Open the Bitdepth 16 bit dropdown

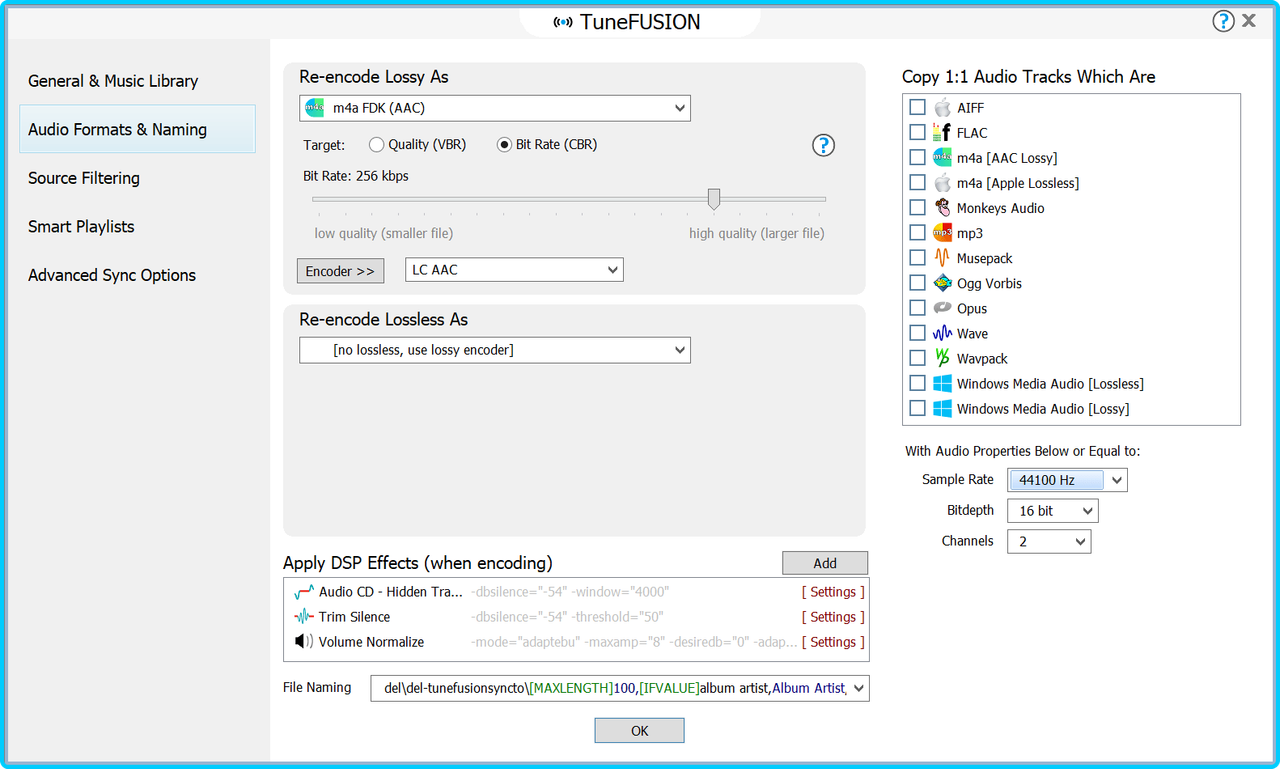[1053, 511]
